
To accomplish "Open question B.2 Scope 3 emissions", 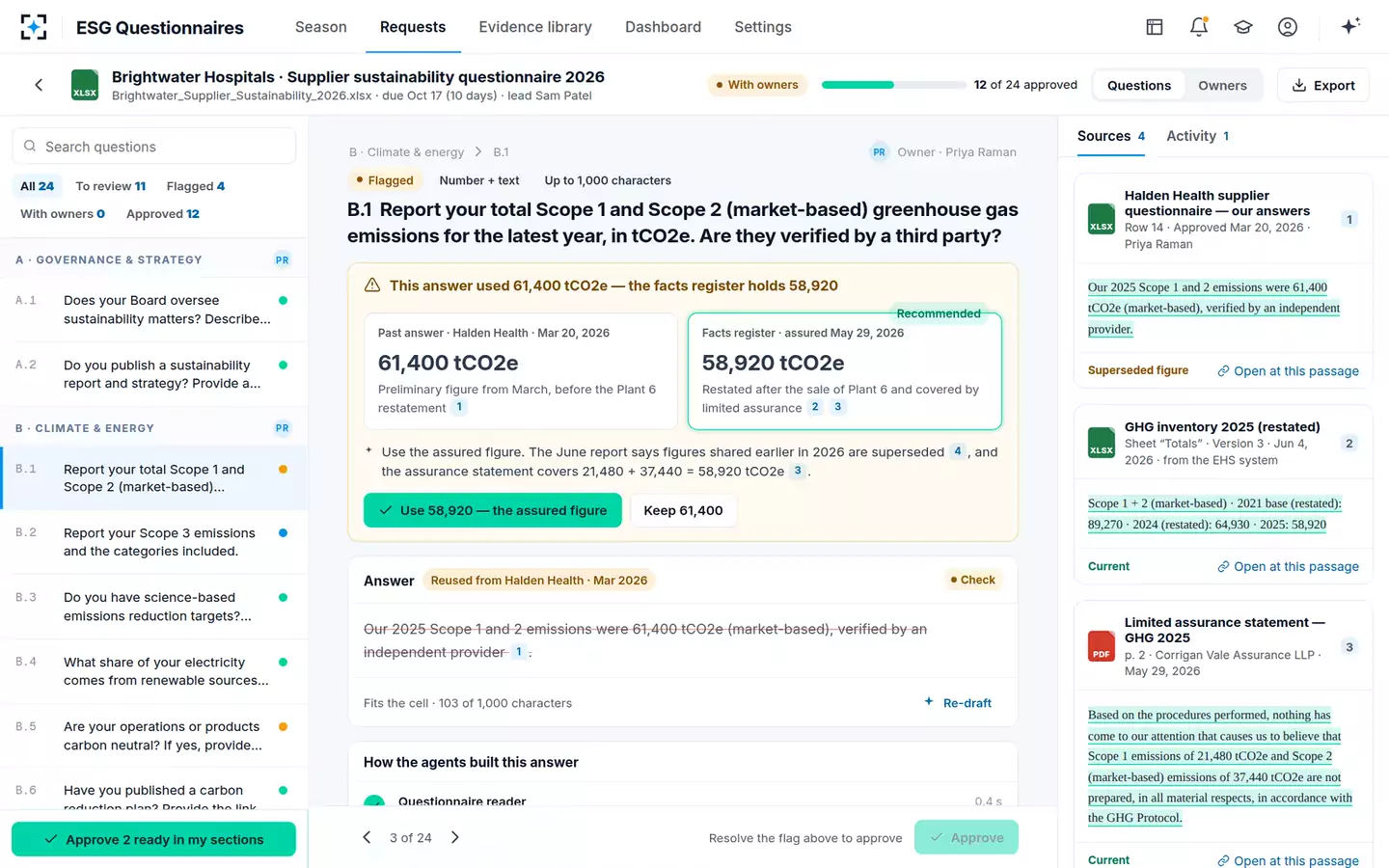I will tap(154, 542).
